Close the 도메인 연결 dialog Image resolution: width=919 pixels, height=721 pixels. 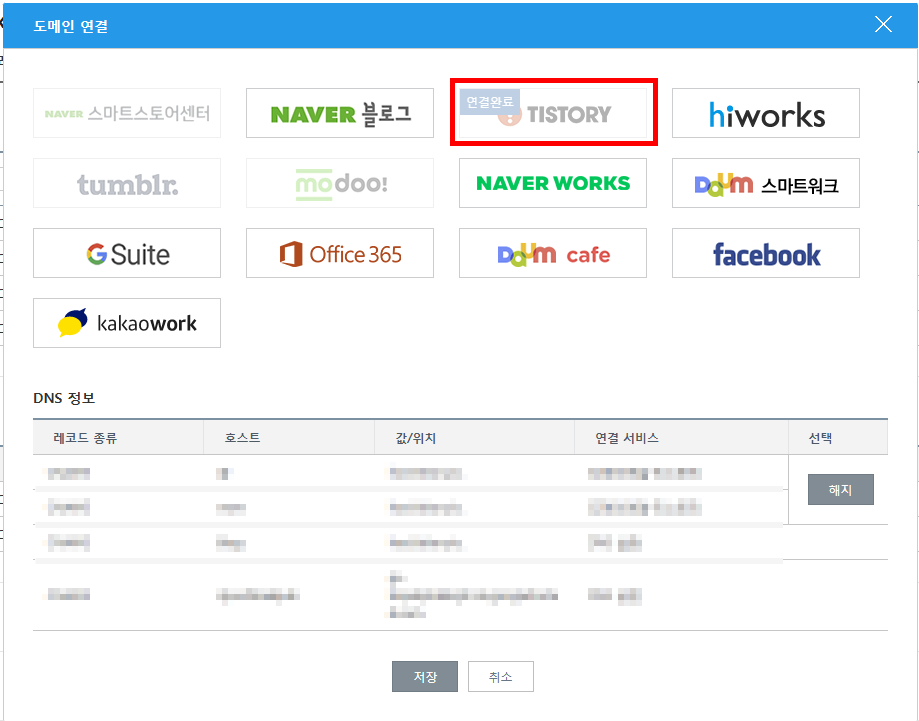(883, 24)
